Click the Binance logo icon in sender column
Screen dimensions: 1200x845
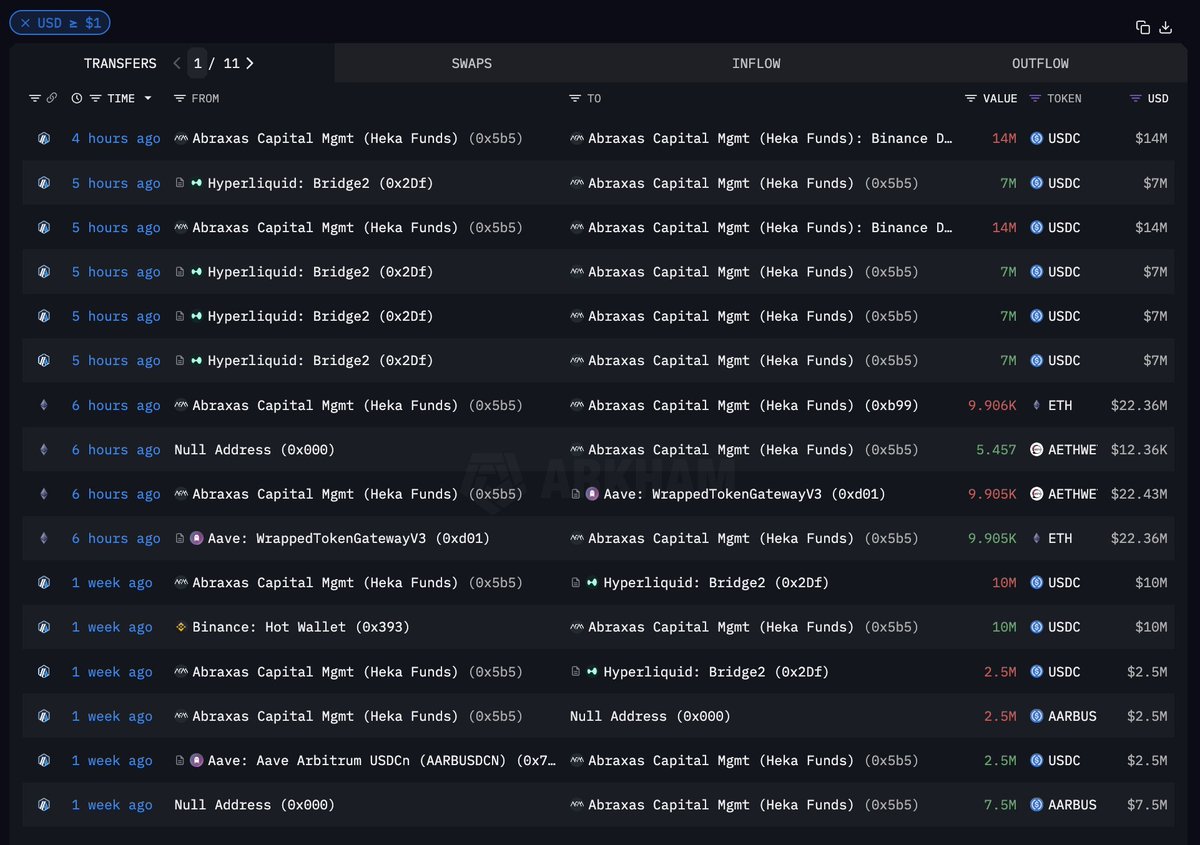181,627
